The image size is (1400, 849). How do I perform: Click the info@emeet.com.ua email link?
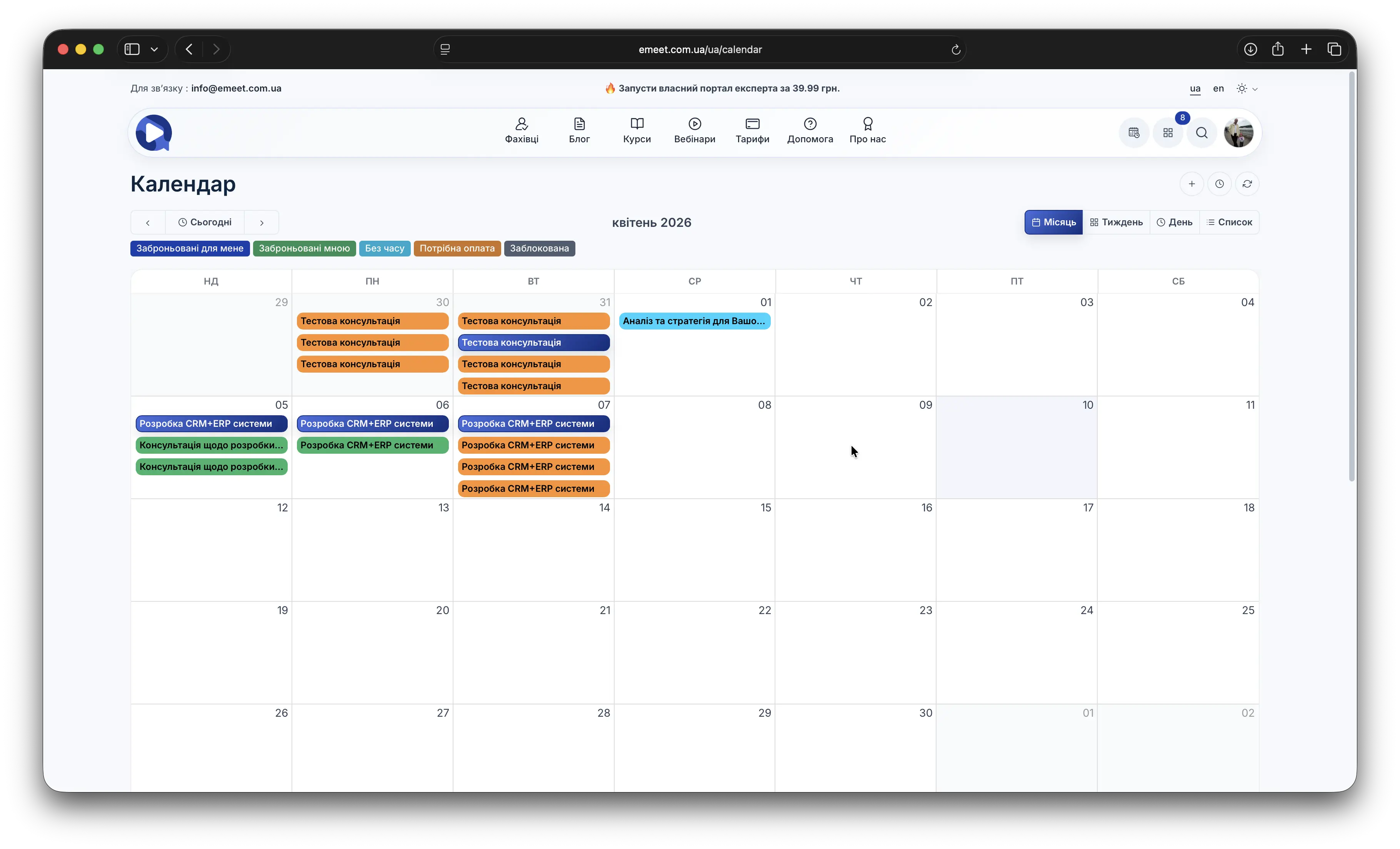[236, 88]
